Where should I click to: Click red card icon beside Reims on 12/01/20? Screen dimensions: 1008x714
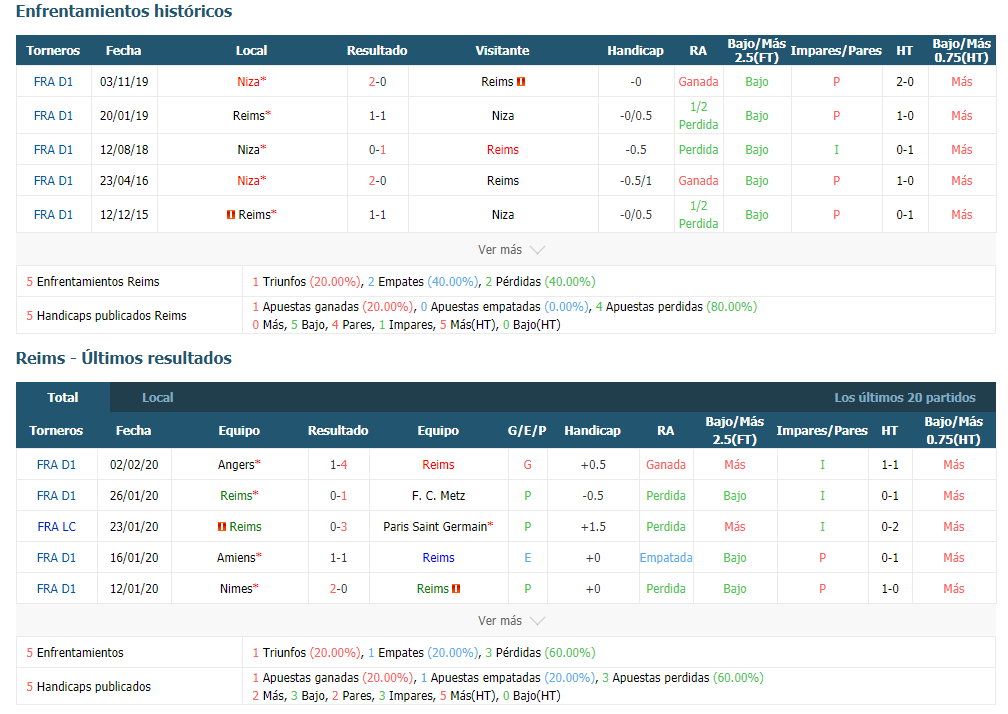coord(456,589)
